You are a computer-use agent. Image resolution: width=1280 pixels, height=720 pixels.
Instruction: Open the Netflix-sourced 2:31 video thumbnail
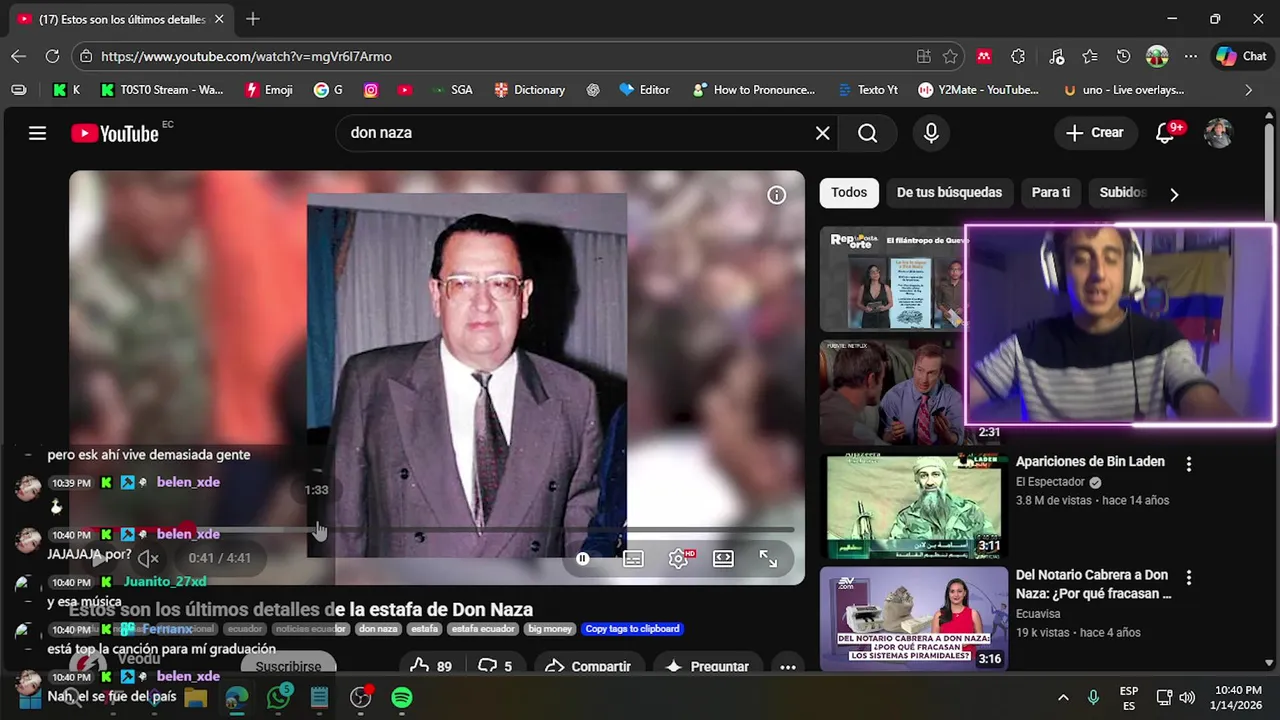892,392
